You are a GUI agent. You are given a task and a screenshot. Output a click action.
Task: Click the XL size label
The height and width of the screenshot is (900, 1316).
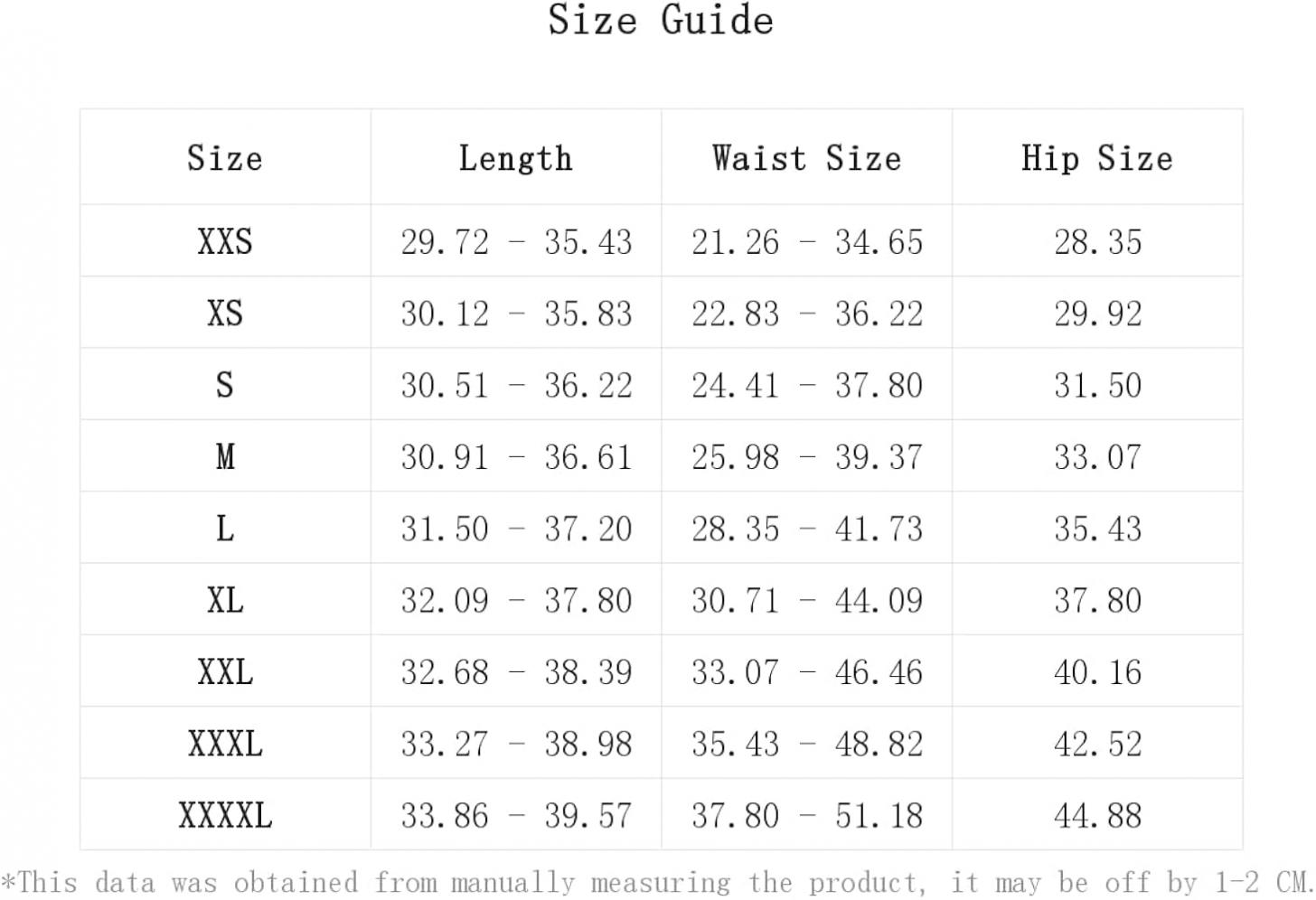point(225,600)
